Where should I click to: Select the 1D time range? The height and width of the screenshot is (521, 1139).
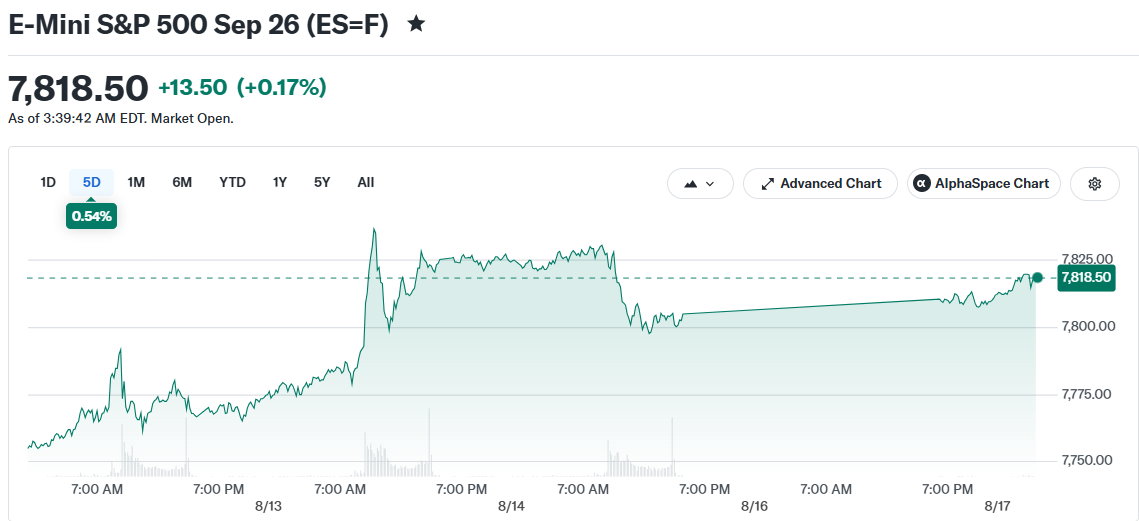tap(48, 182)
